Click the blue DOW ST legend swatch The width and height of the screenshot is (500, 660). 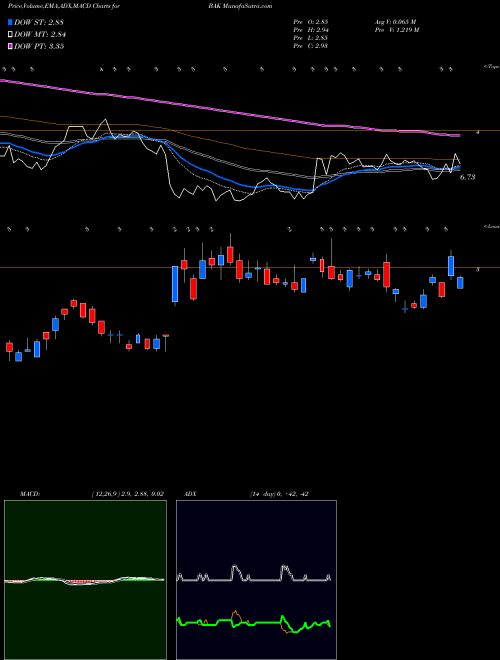point(10,22)
